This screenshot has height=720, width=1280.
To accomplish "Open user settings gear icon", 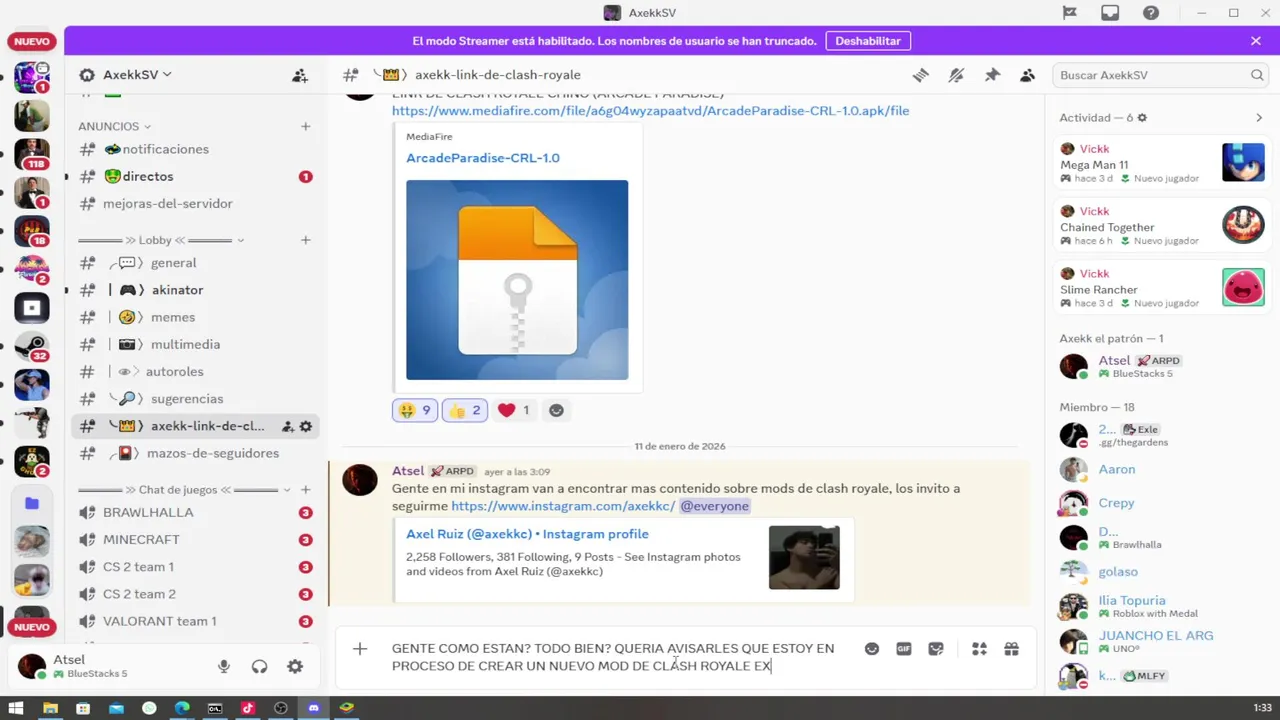I will (295, 667).
